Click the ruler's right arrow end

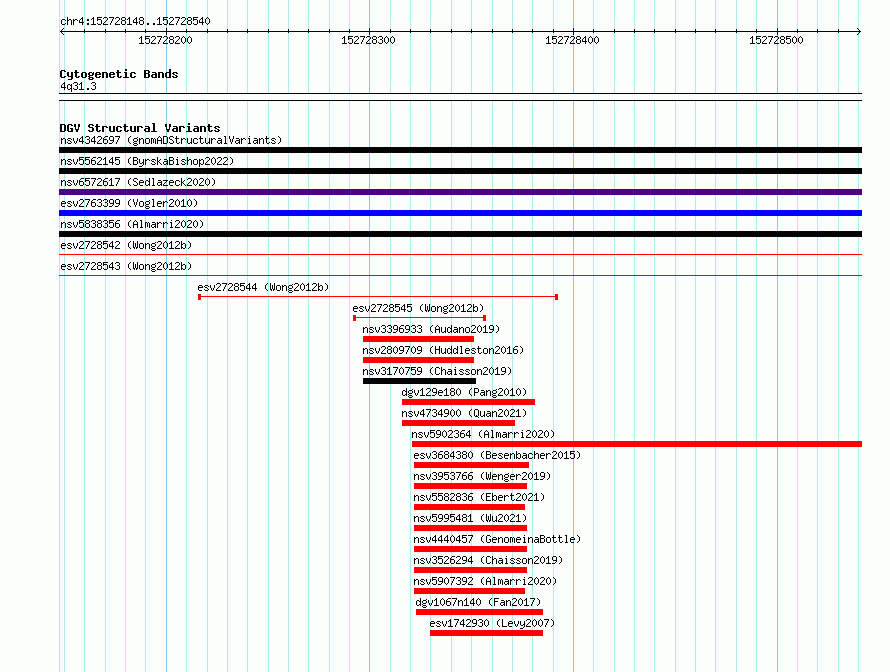[x=859, y=31]
